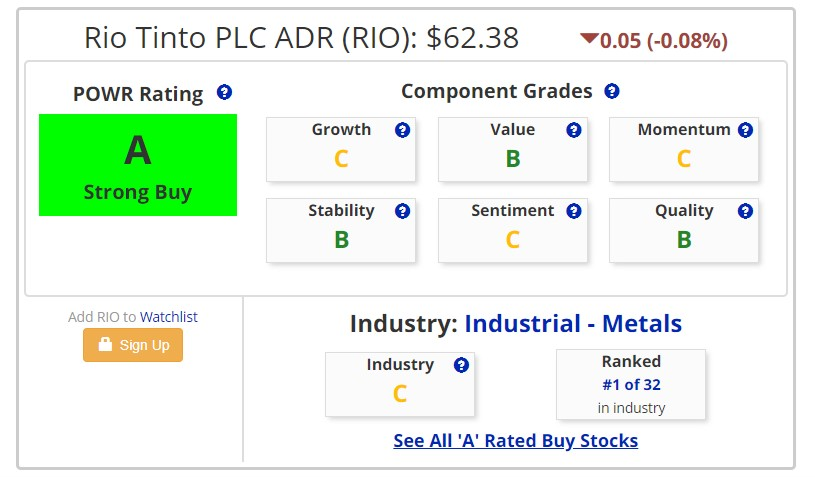Open the POWR Rating help icon
This screenshot has height=477, width=815.
pyautogui.click(x=224, y=92)
